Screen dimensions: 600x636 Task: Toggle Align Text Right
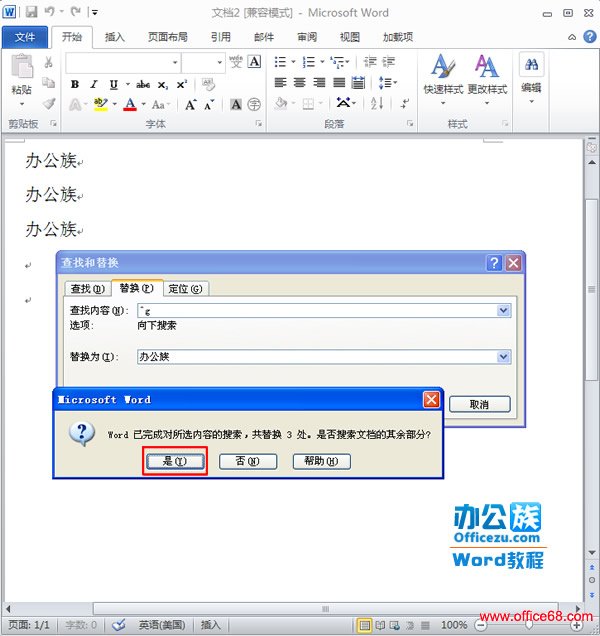coord(319,83)
